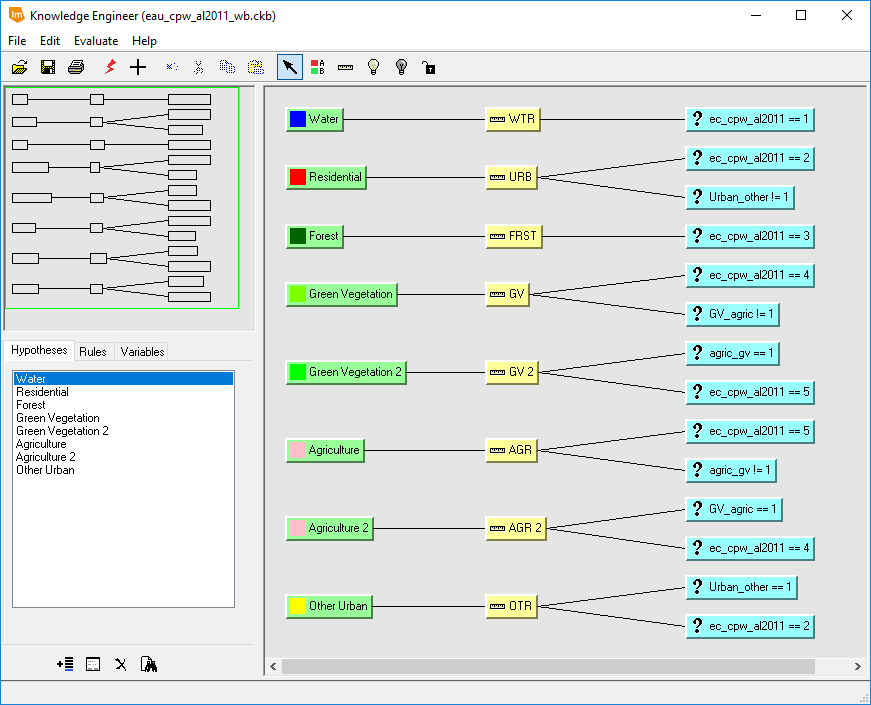Select the crosshair new-component tool
The width and height of the screenshot is (871, 705).
point(137,67)
